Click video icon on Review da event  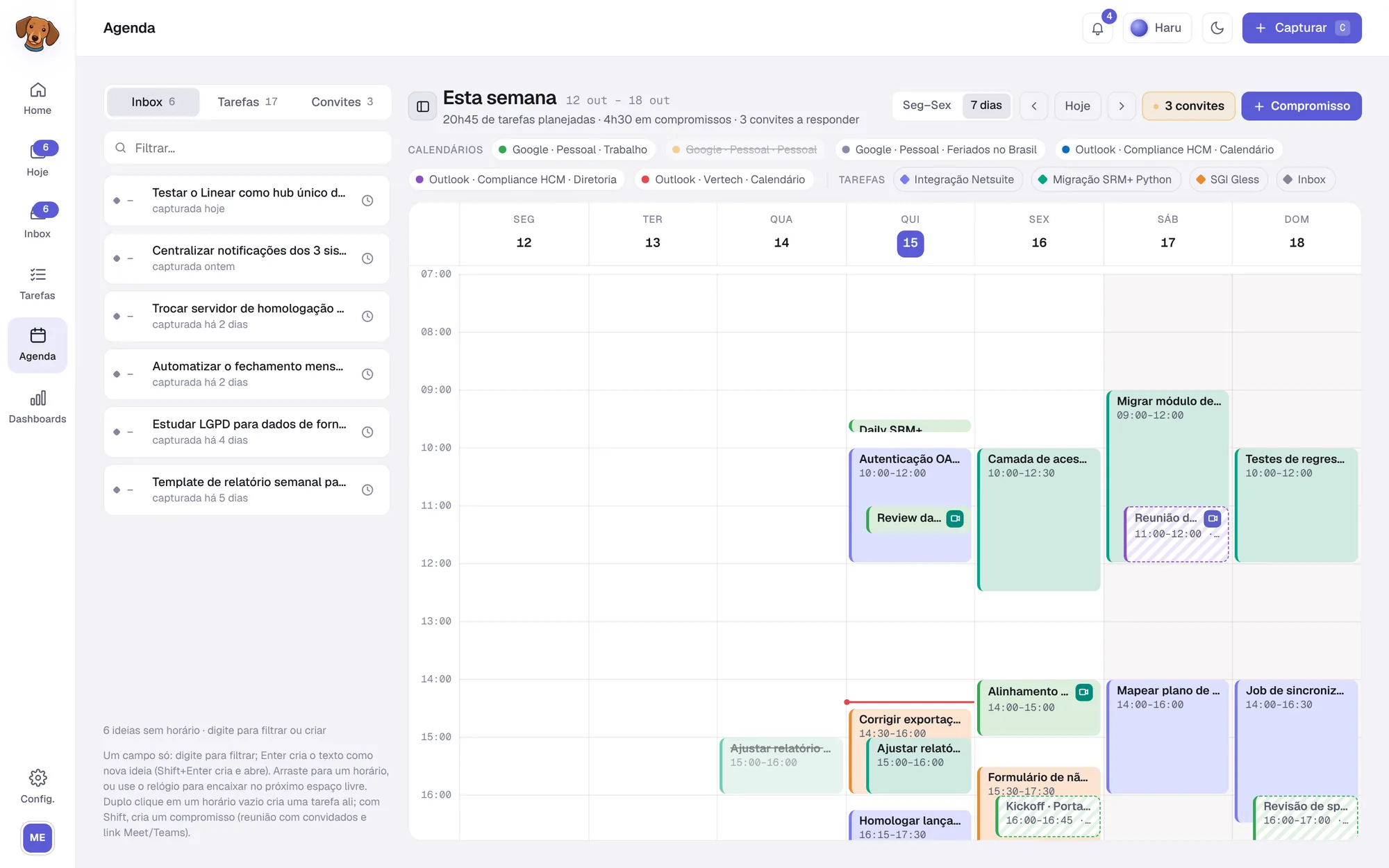pos(955,518)
